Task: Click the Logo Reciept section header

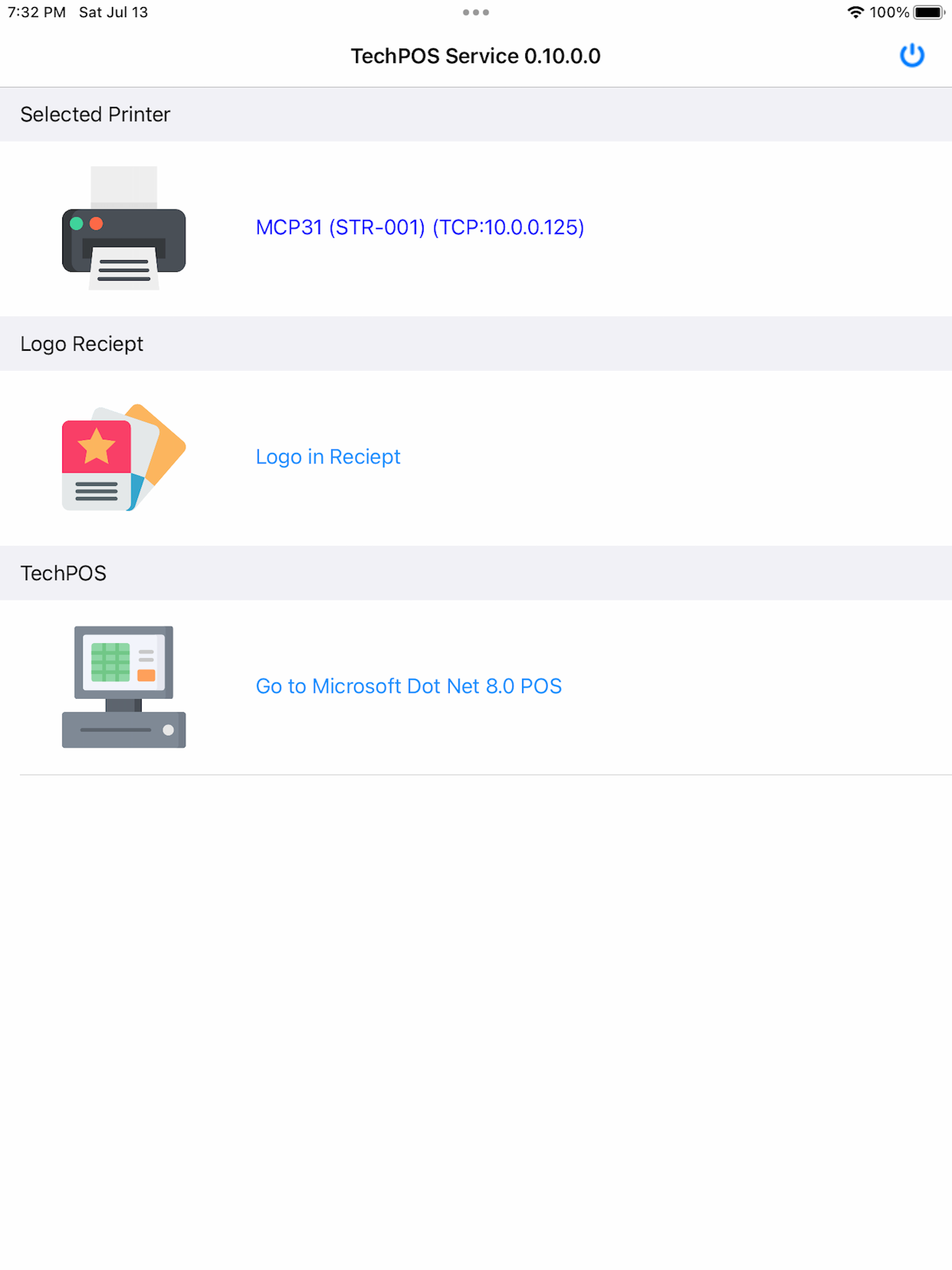Action: [476, 343]
